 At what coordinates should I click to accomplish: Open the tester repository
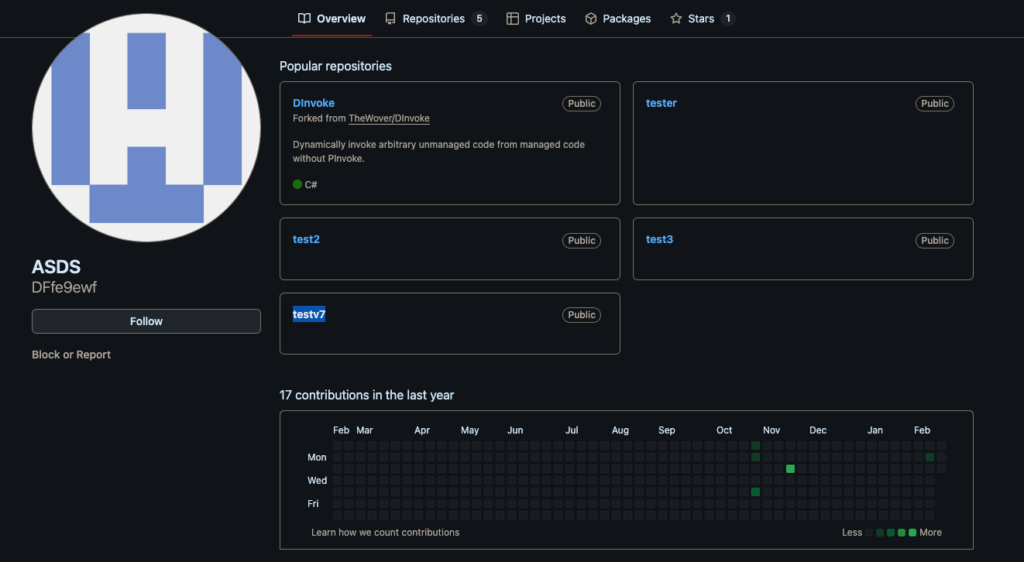click(661, 103)
